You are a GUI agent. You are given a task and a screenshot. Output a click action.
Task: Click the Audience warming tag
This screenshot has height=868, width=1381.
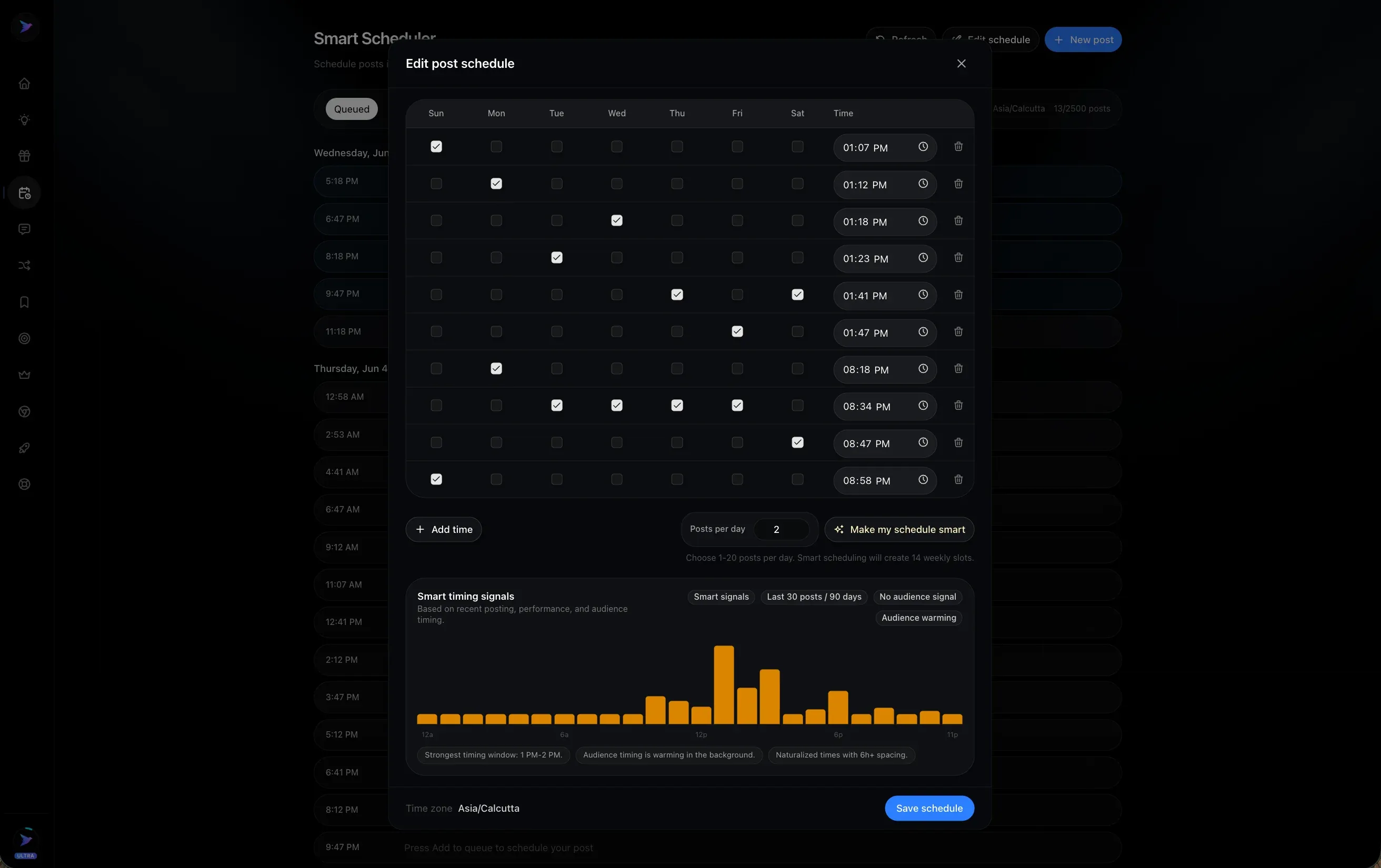pos(919,618)
